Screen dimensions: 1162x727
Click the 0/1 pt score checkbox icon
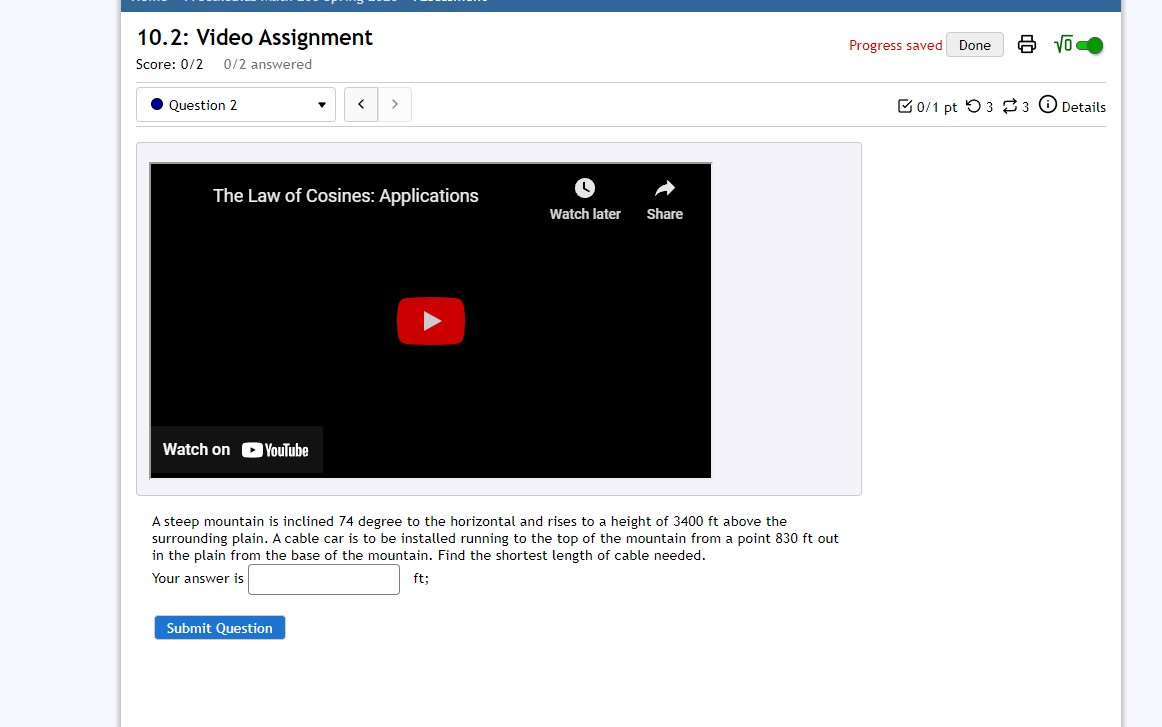click(x=905, y=106)
